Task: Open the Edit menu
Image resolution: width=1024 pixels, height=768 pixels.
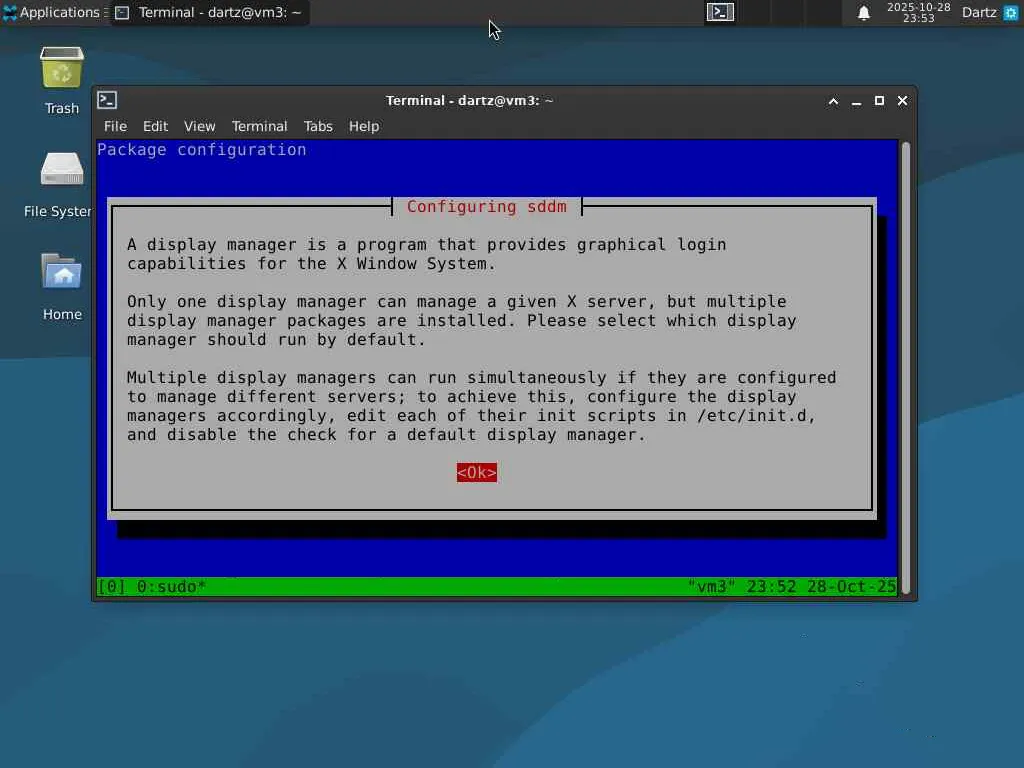Action: click(x=155, y=126)
